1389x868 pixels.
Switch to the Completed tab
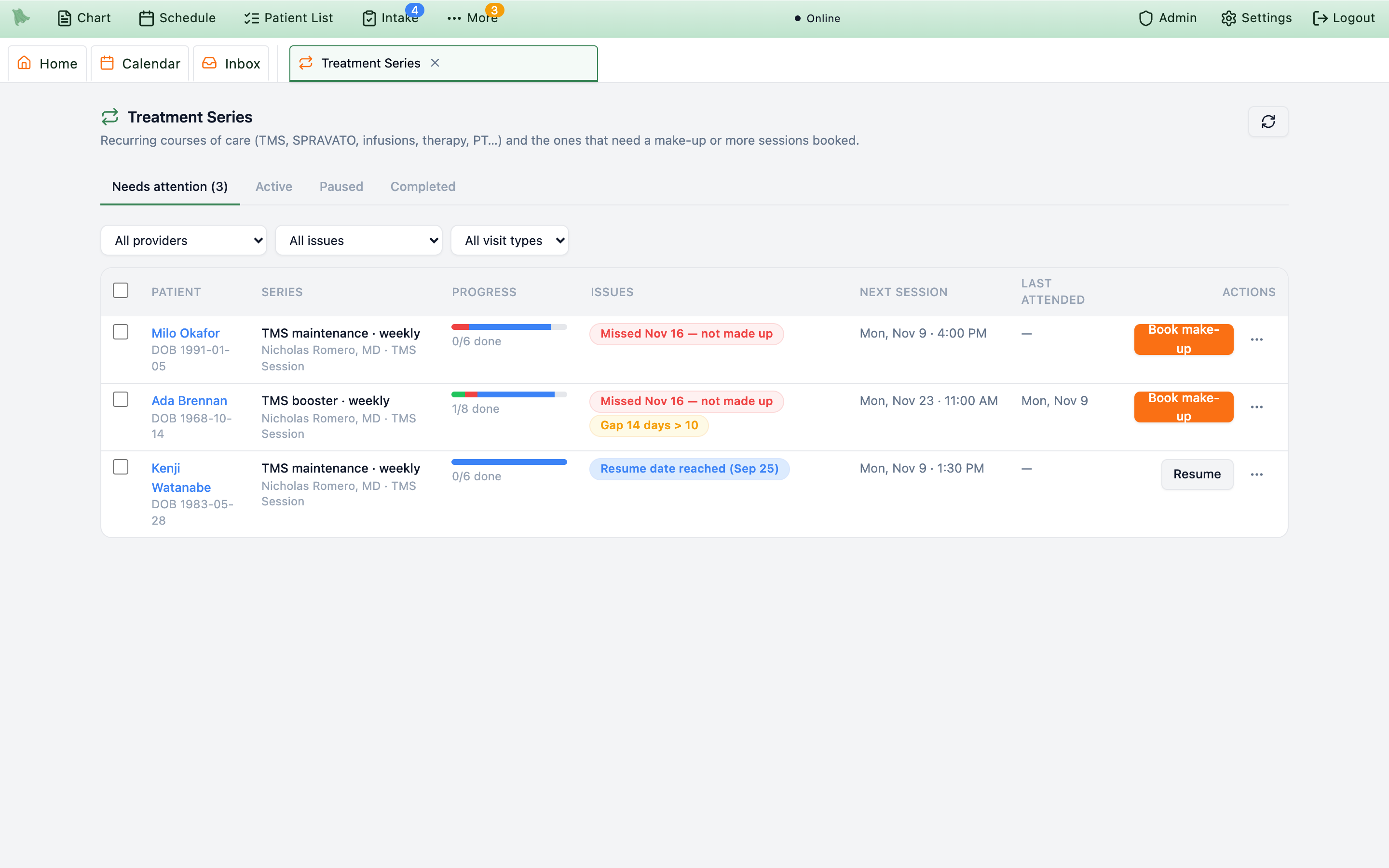423,187
